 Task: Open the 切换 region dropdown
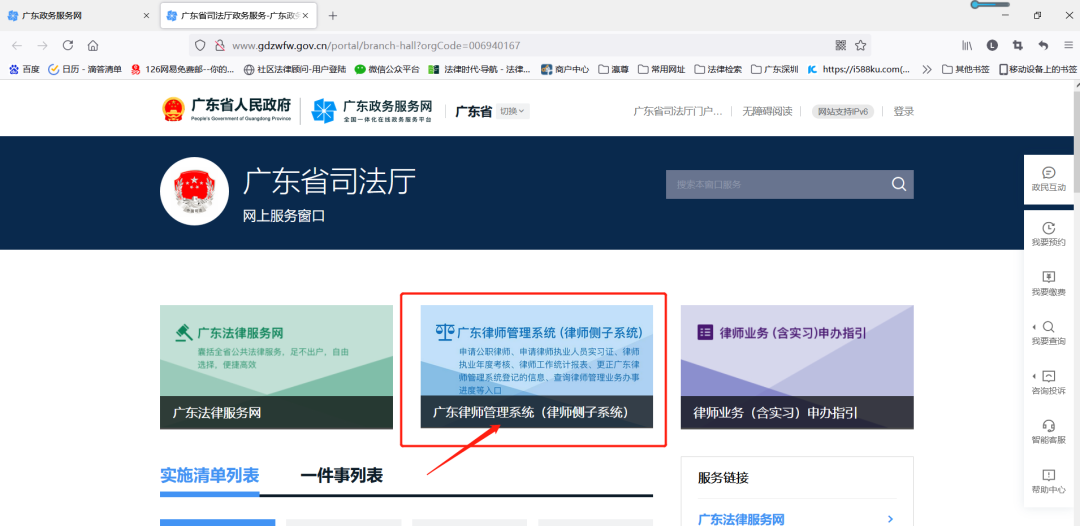pyautogui.click(x=512, y=111)
